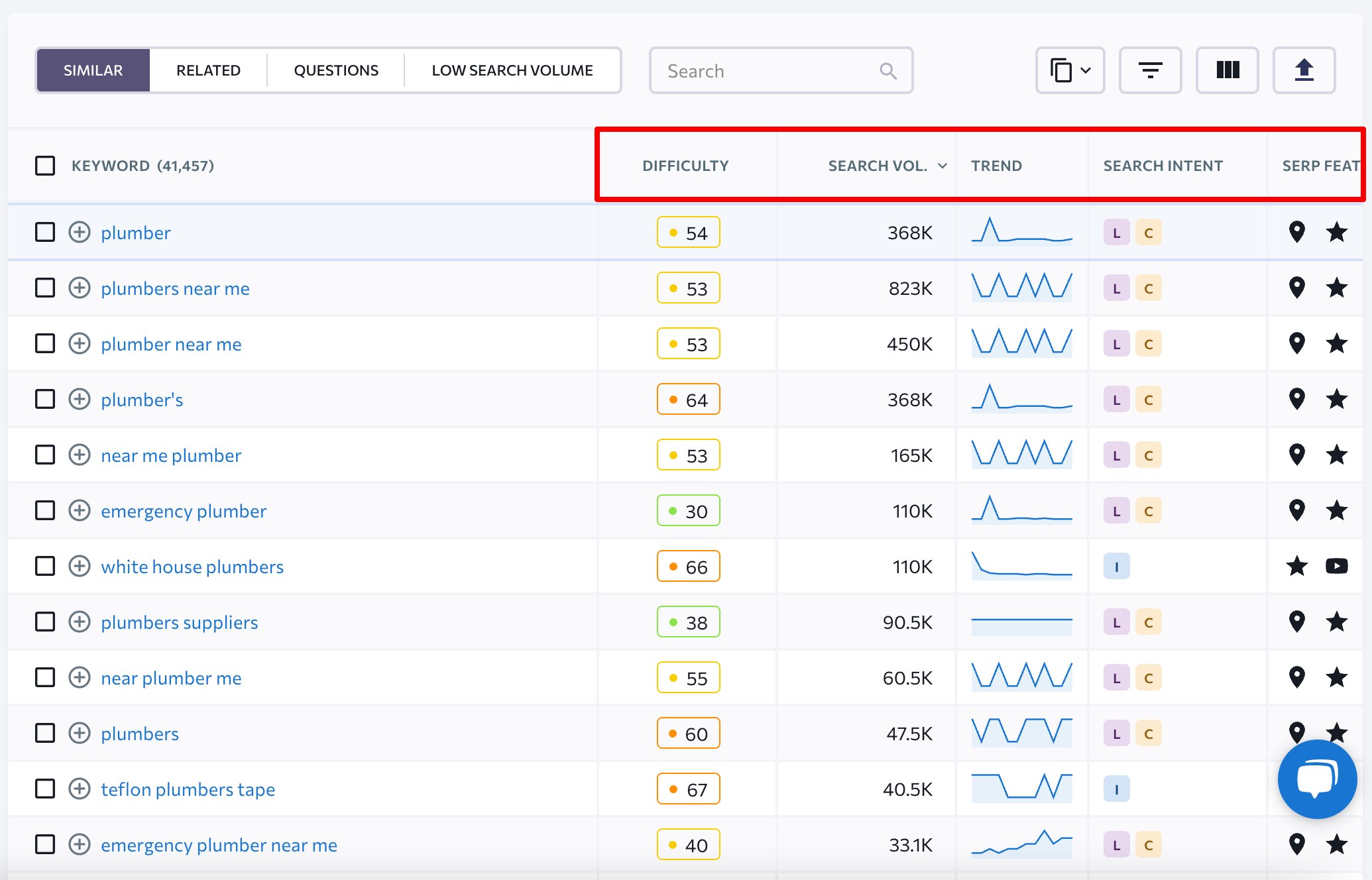Click the export upload icon
1372x880 pixels.
tap(1304, 70)
